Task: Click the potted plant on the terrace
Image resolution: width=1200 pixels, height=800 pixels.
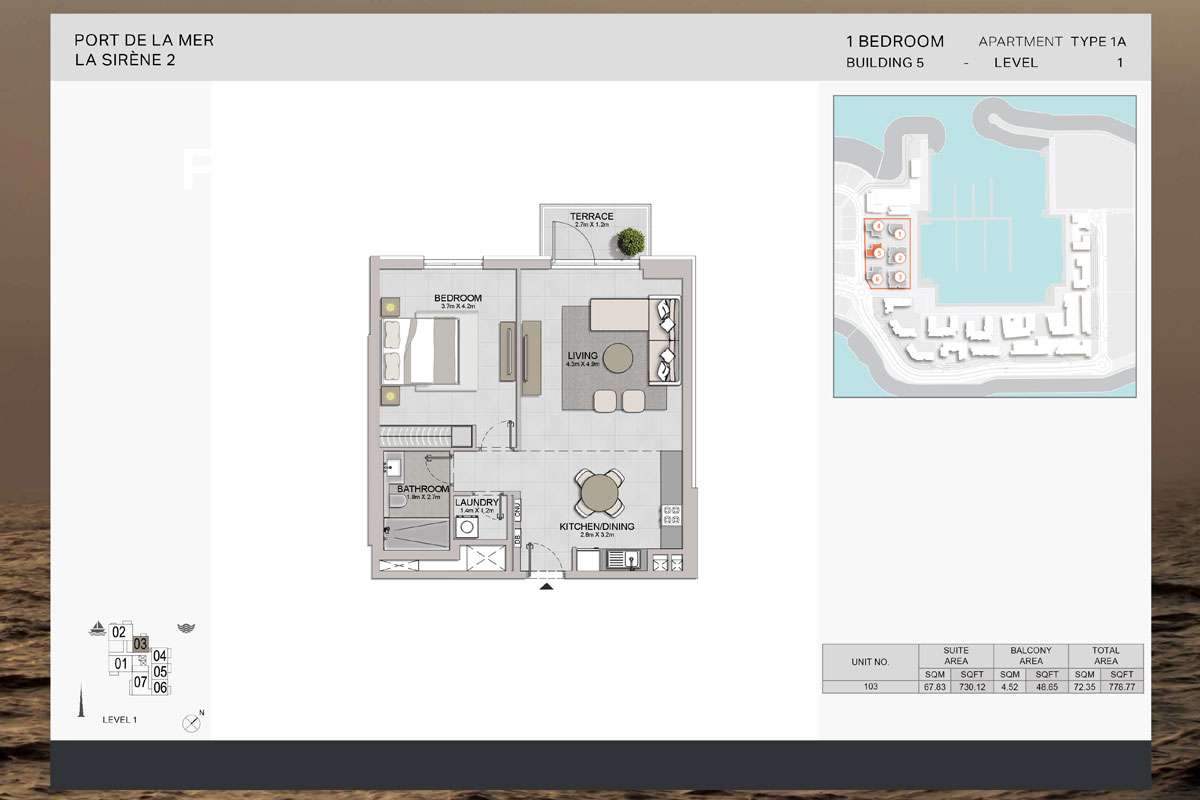Action: tap(631, 241)
